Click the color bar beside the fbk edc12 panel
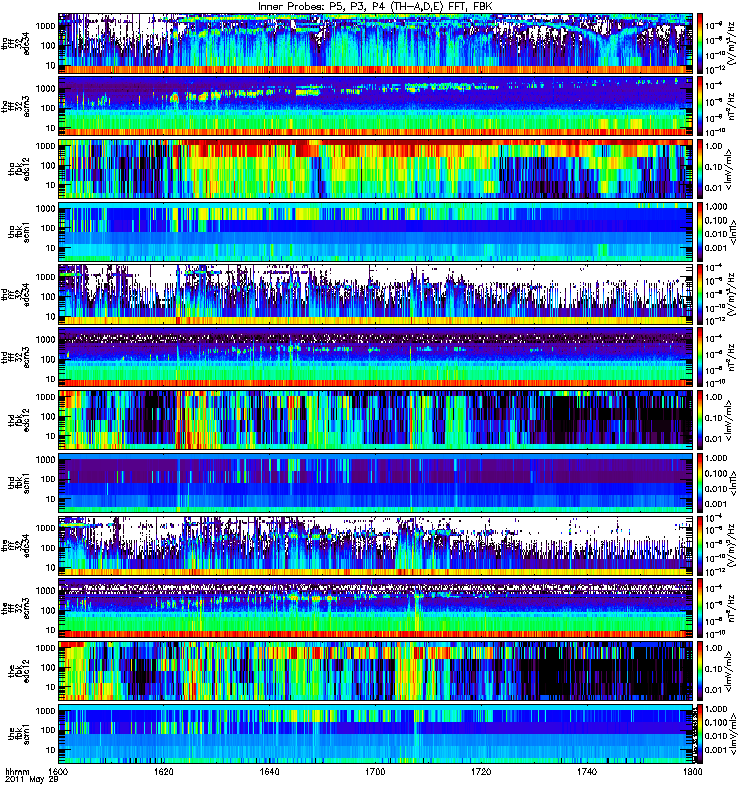This screenshot has height=800, width=750. (699, 671)
